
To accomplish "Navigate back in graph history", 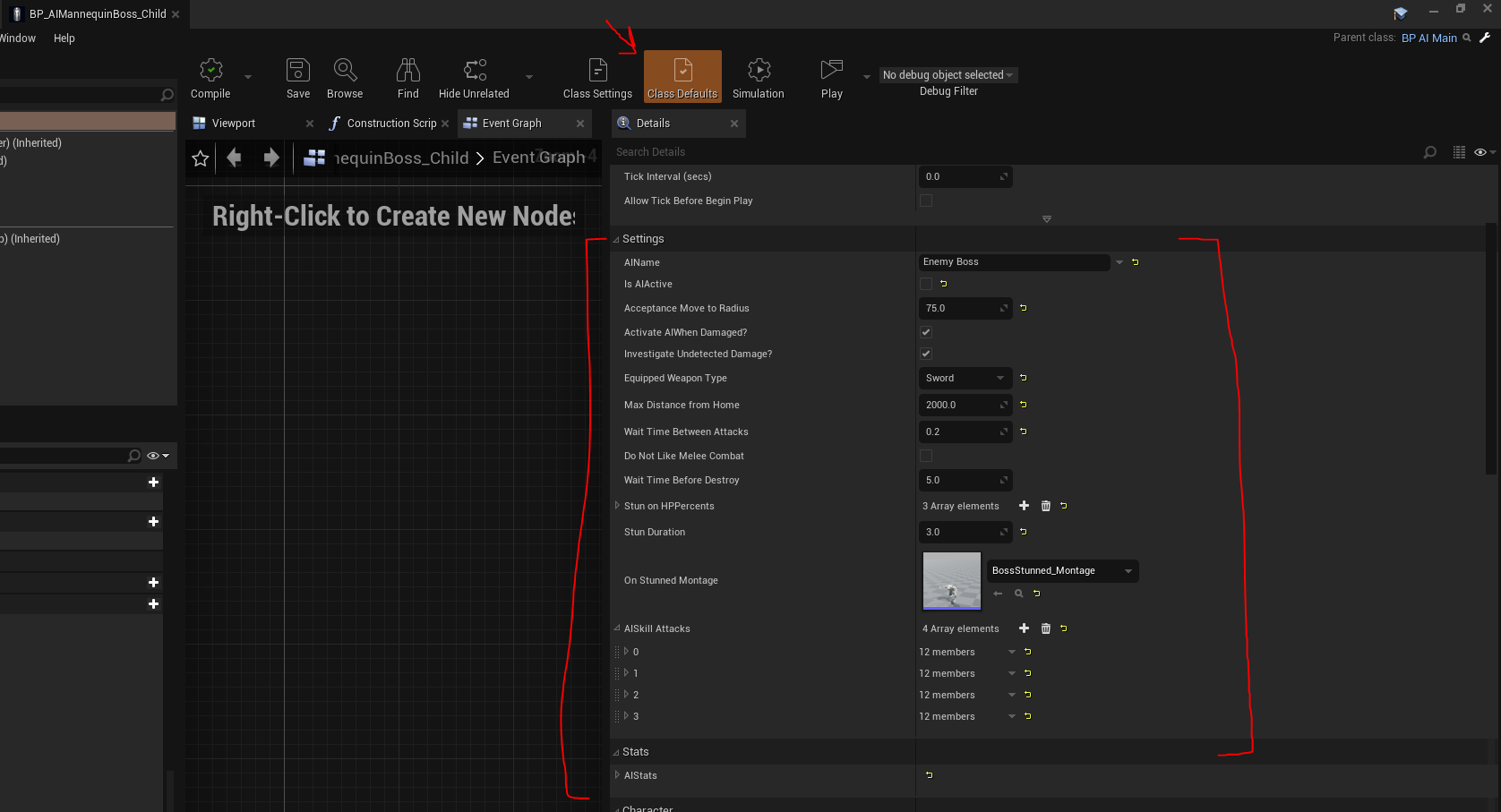I will click(235, 158).
